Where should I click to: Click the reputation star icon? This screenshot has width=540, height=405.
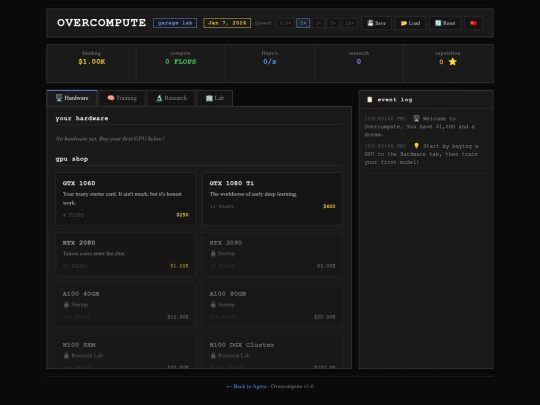coord(453,62)
